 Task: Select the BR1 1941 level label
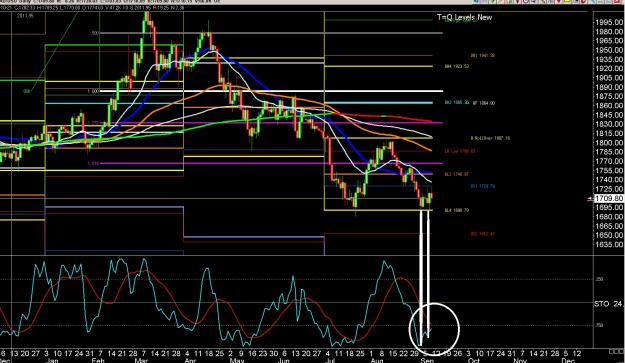click(x=483, y=56)
